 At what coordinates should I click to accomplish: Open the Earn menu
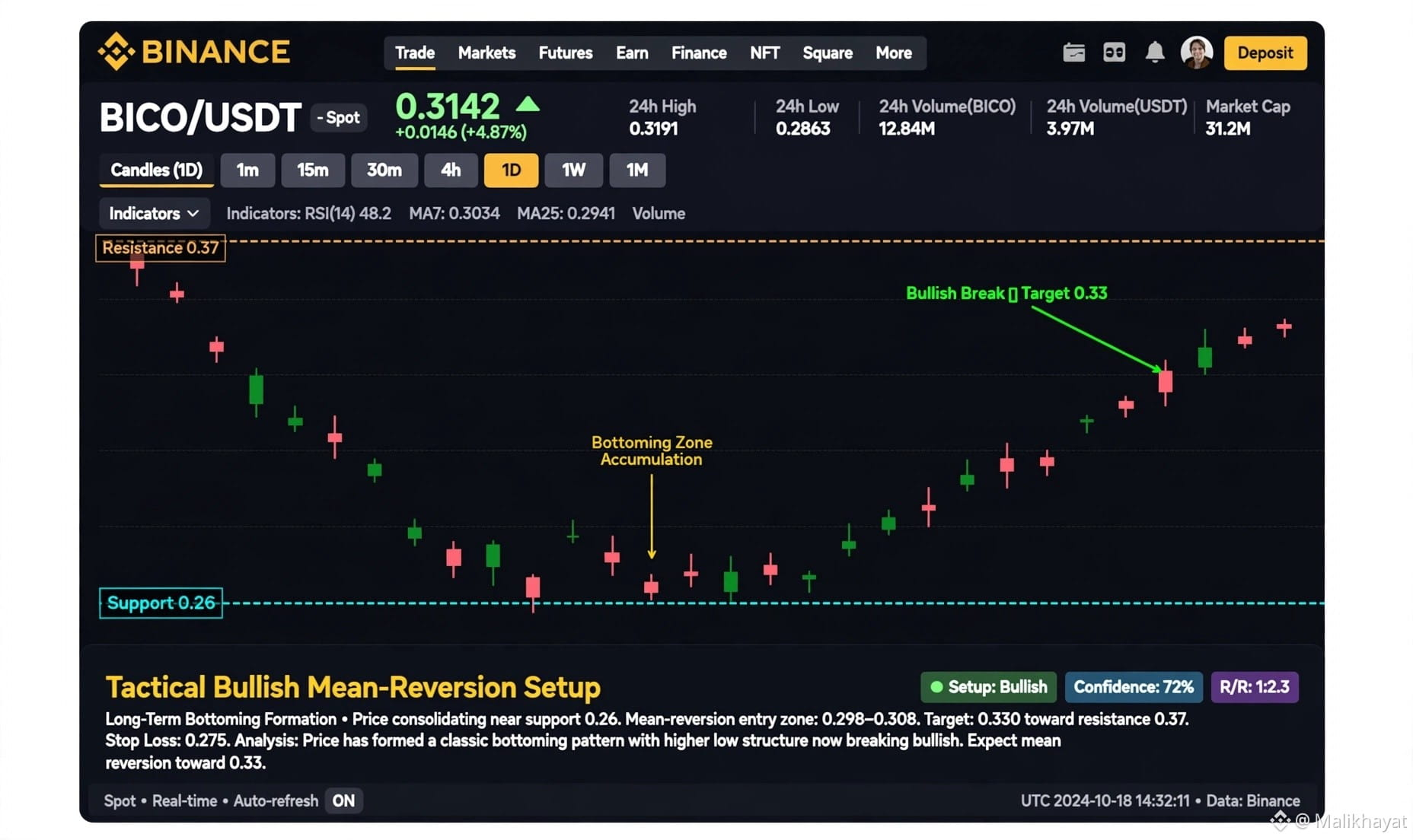click(x=632, y=52)
